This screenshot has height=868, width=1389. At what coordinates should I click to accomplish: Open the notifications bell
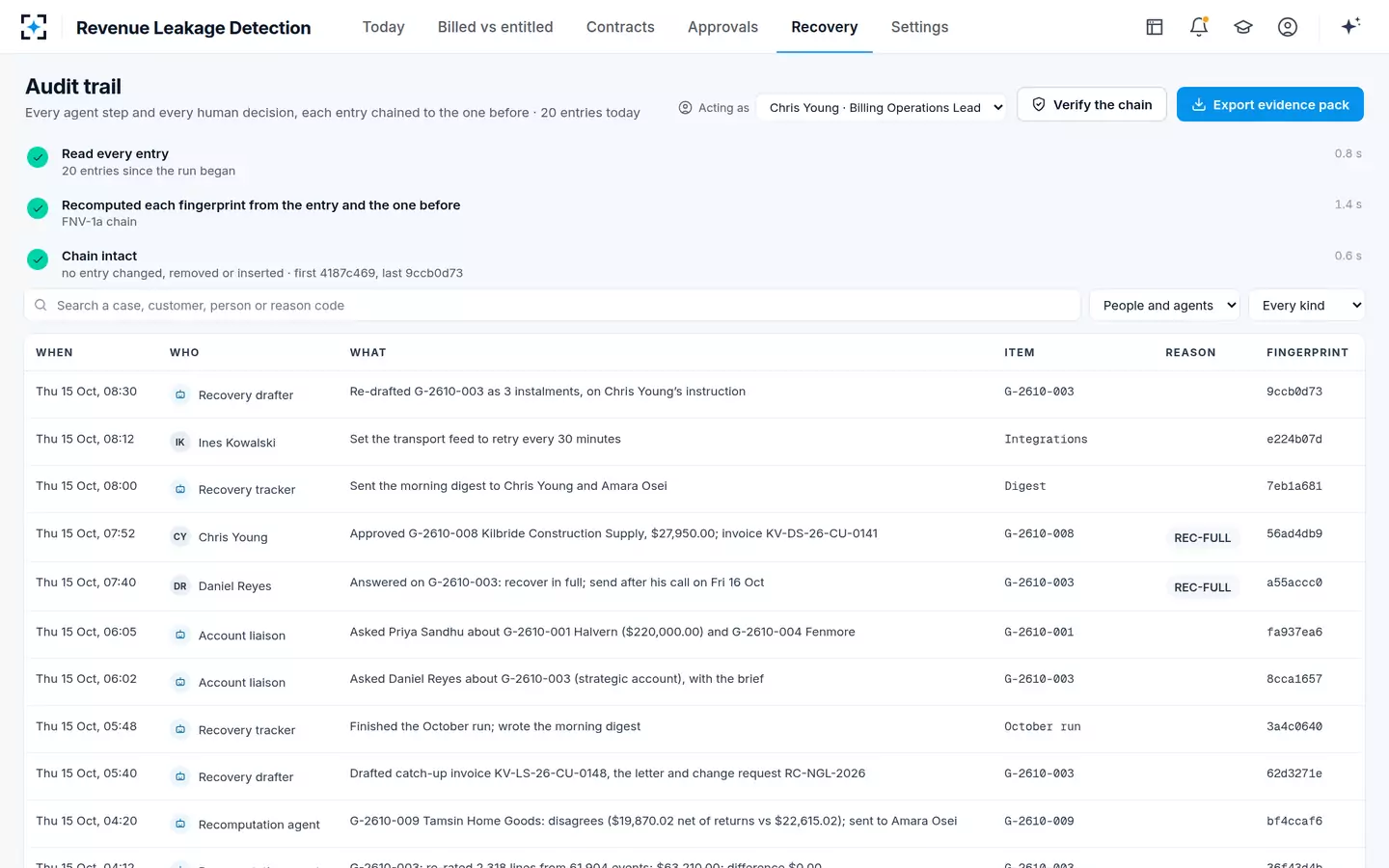[x=1199, y=27]
